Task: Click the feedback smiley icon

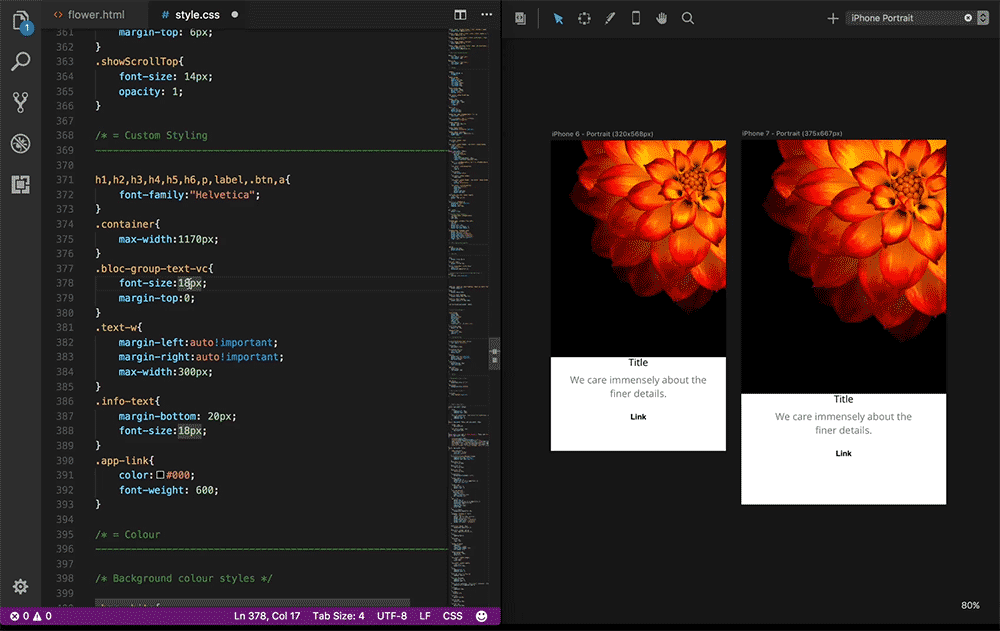Action: [482, 616]
